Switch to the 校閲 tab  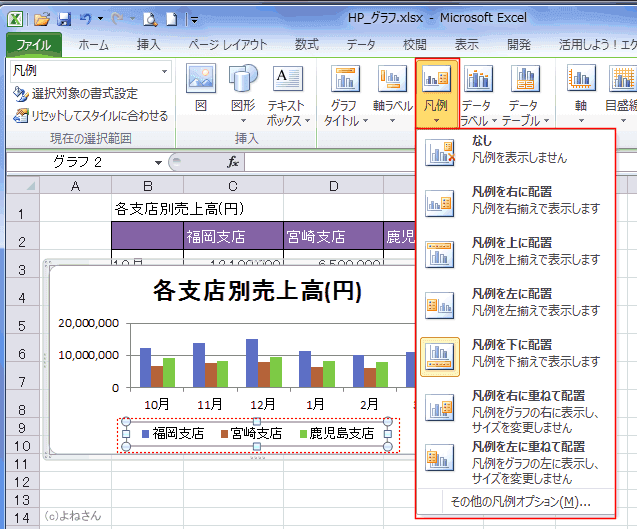(414, 44)
